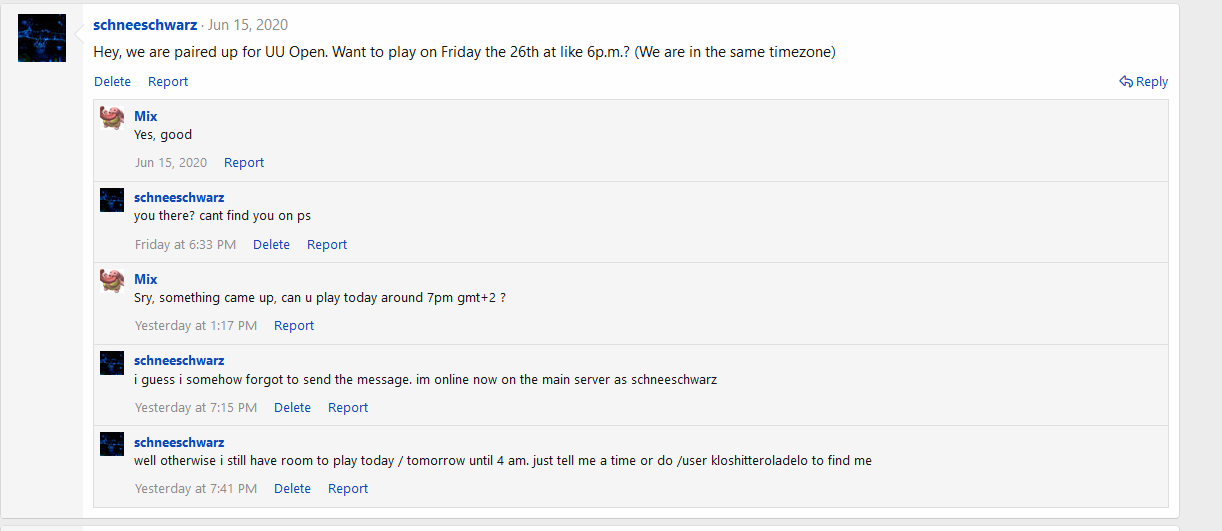Image resolution: width=1222 pixels, height=531 pixels.
Task: Delete the comment from Yesterday at 7:41 PM
Action: pos(292,489)
